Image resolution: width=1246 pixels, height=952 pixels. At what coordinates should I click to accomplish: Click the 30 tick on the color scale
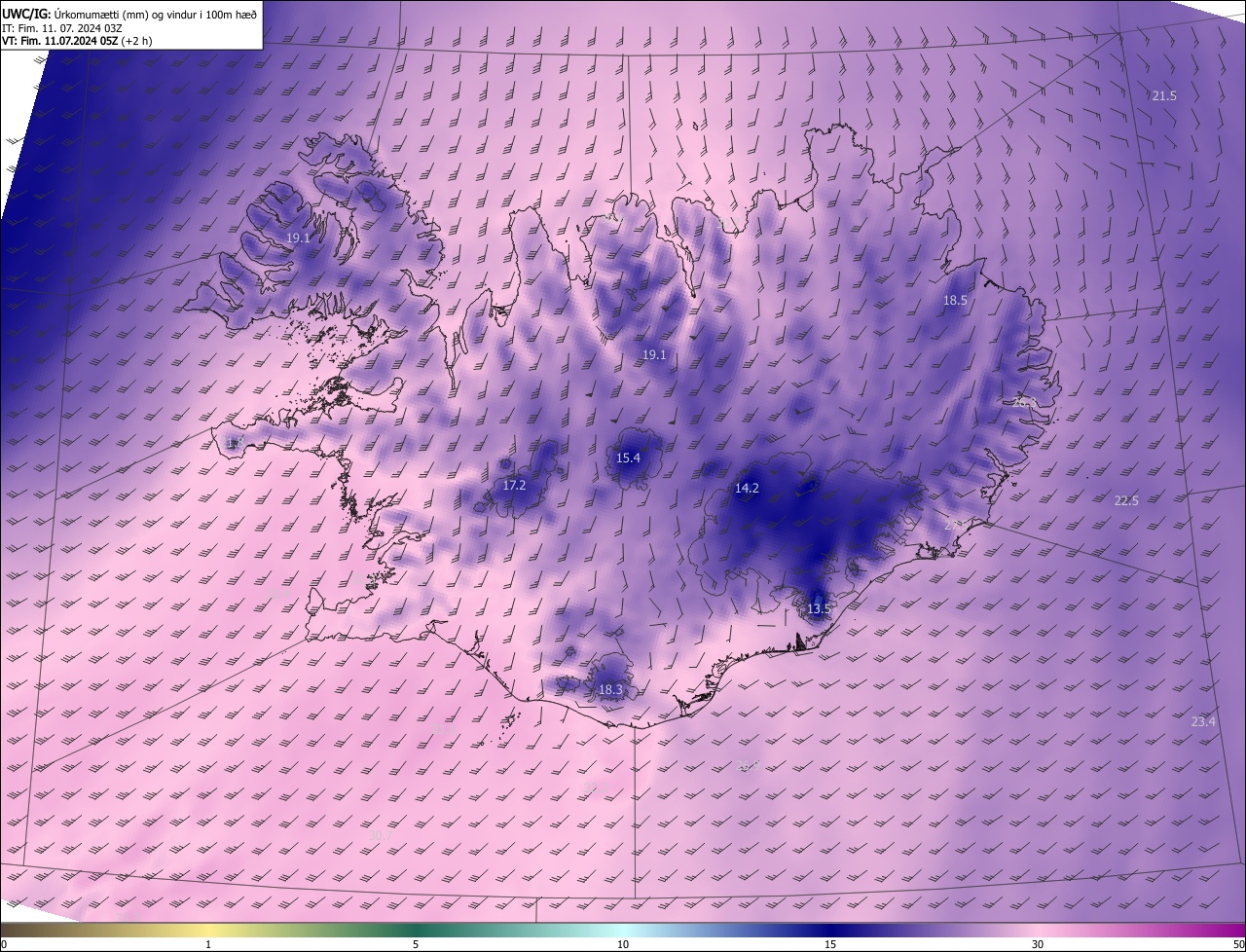(x=1038, y=944)
